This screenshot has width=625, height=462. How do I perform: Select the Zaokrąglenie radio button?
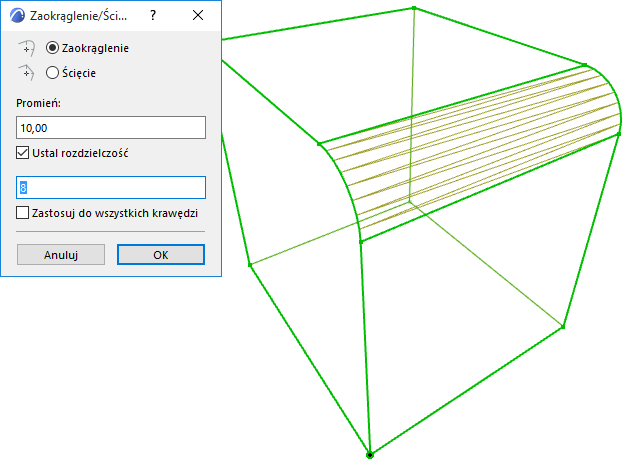[x=52, y=48]
